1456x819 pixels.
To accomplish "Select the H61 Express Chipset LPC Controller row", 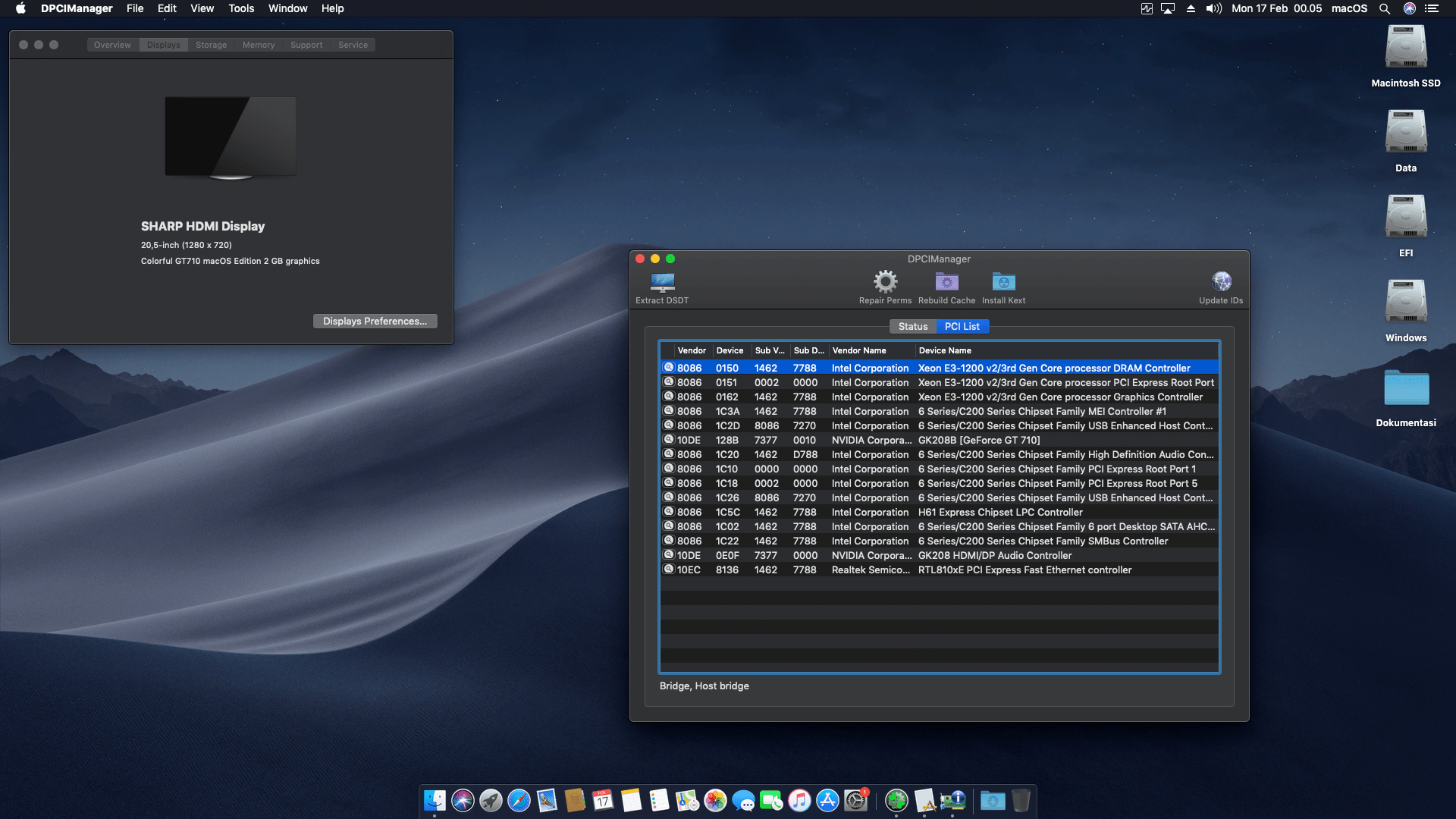I will (939, 512).
